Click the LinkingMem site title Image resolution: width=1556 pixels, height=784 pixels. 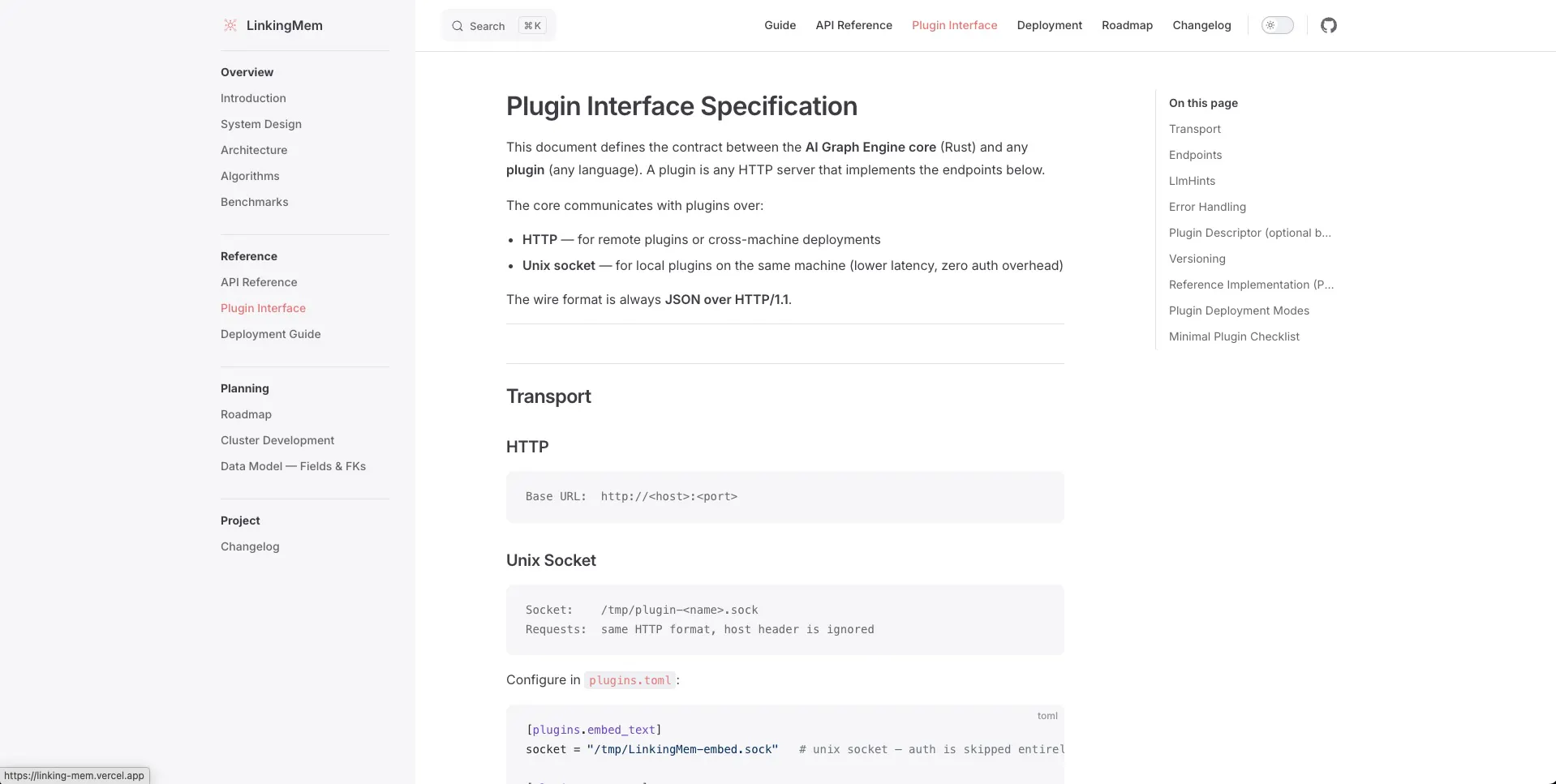(284, 25)
